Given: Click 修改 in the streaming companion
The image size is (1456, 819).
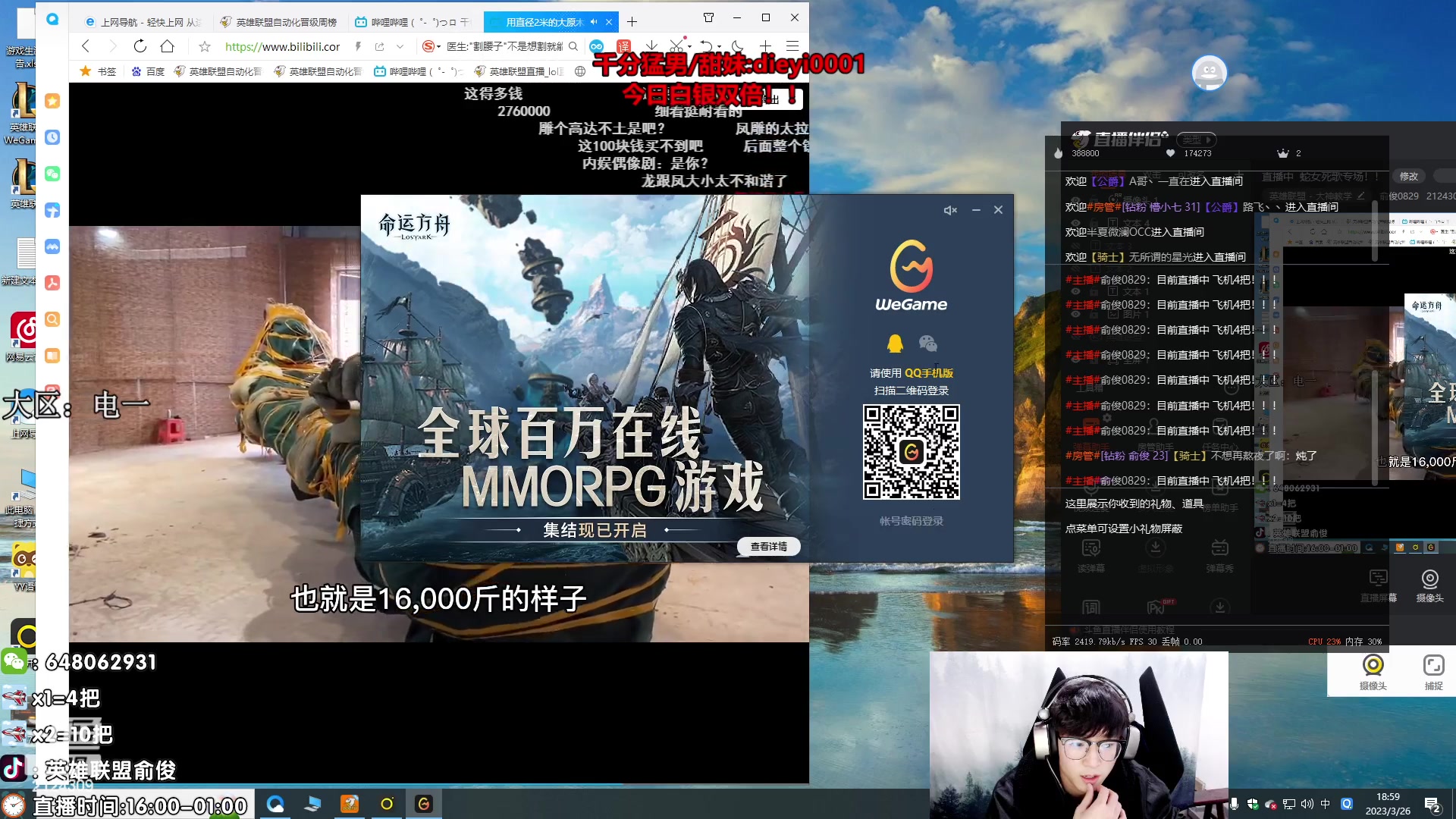Looking at the screenshot, I should (x=1409, y=176).
